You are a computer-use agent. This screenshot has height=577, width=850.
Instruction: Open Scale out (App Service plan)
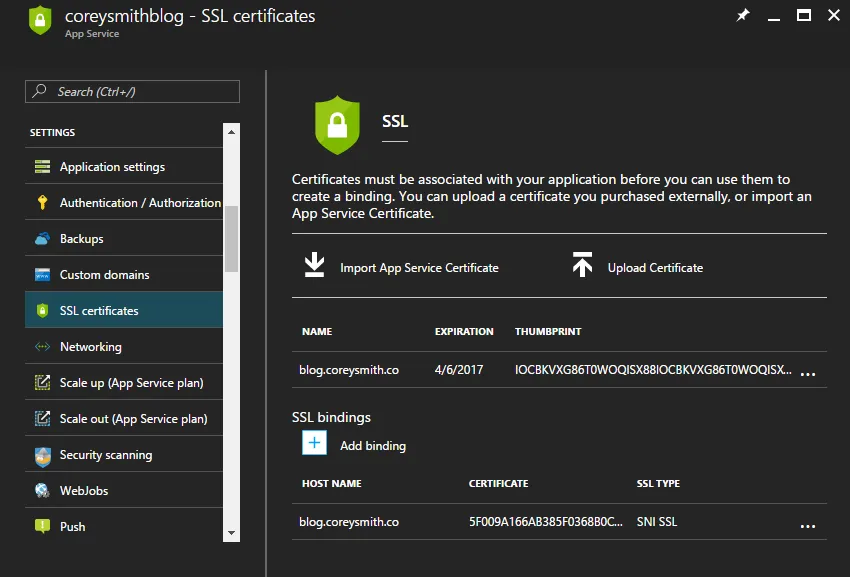click(x=124, y=418)
